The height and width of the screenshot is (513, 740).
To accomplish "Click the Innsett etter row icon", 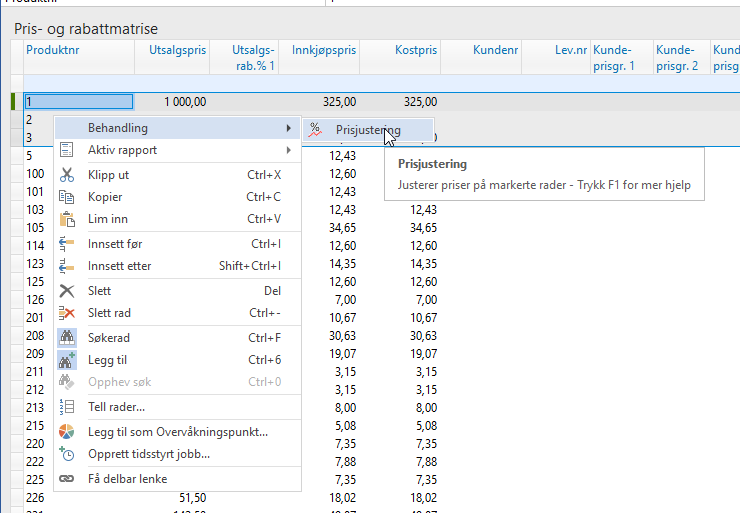I will pyautogui.click(x=67, y=266).
